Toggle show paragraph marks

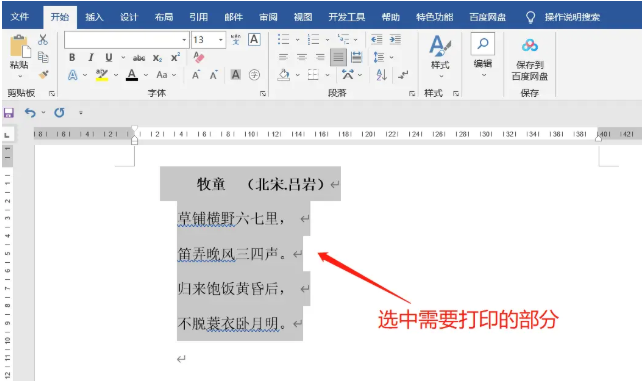(x=403, y=75)
